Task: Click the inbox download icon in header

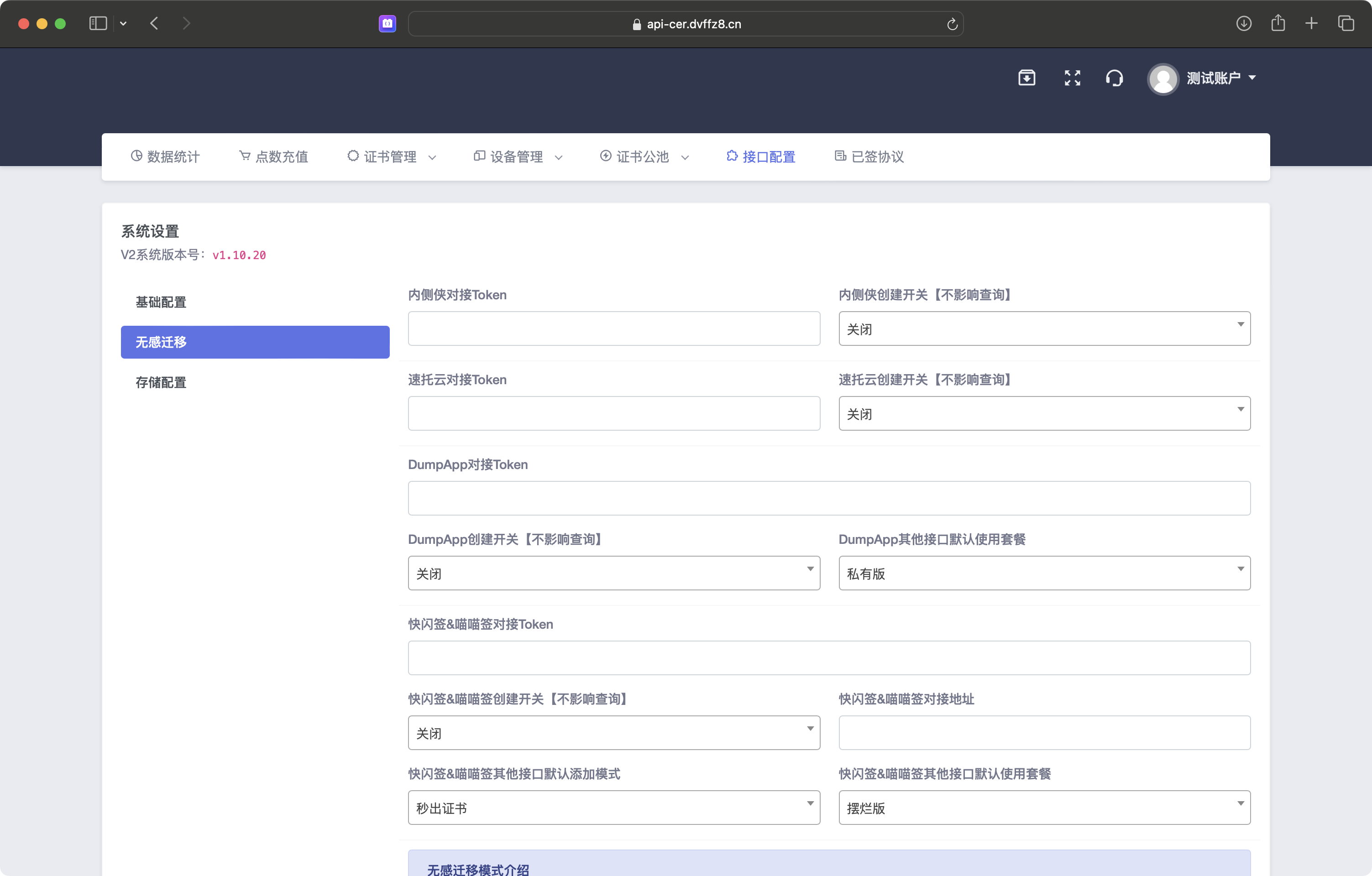Action: pos(1027,78)
